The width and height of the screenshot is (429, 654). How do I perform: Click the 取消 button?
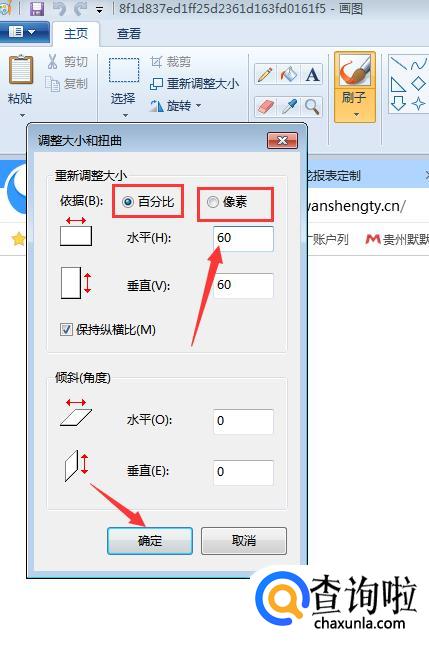click(x=244, y=541)
